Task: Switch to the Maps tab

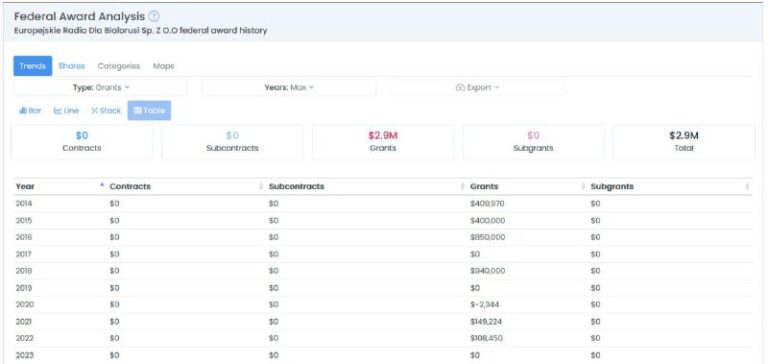Action: point(164,66)
